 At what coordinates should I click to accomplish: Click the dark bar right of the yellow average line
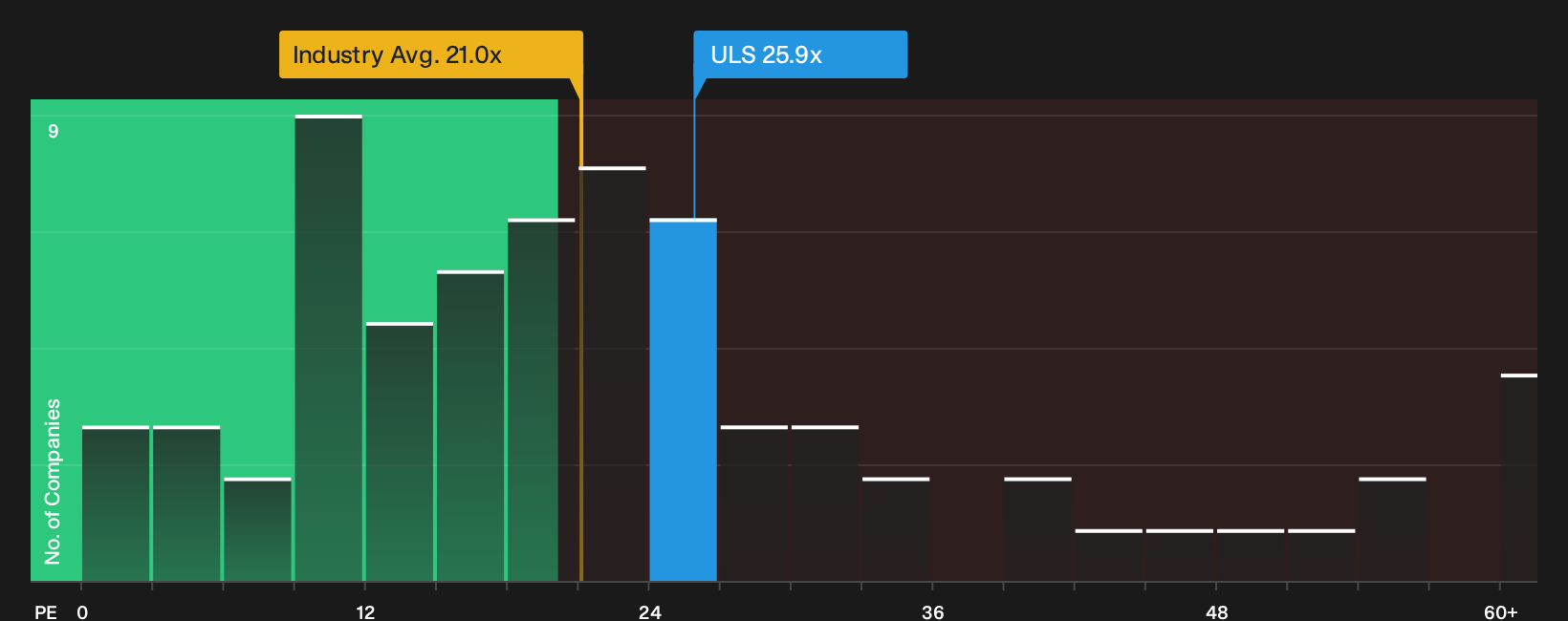tap(615, 375)
